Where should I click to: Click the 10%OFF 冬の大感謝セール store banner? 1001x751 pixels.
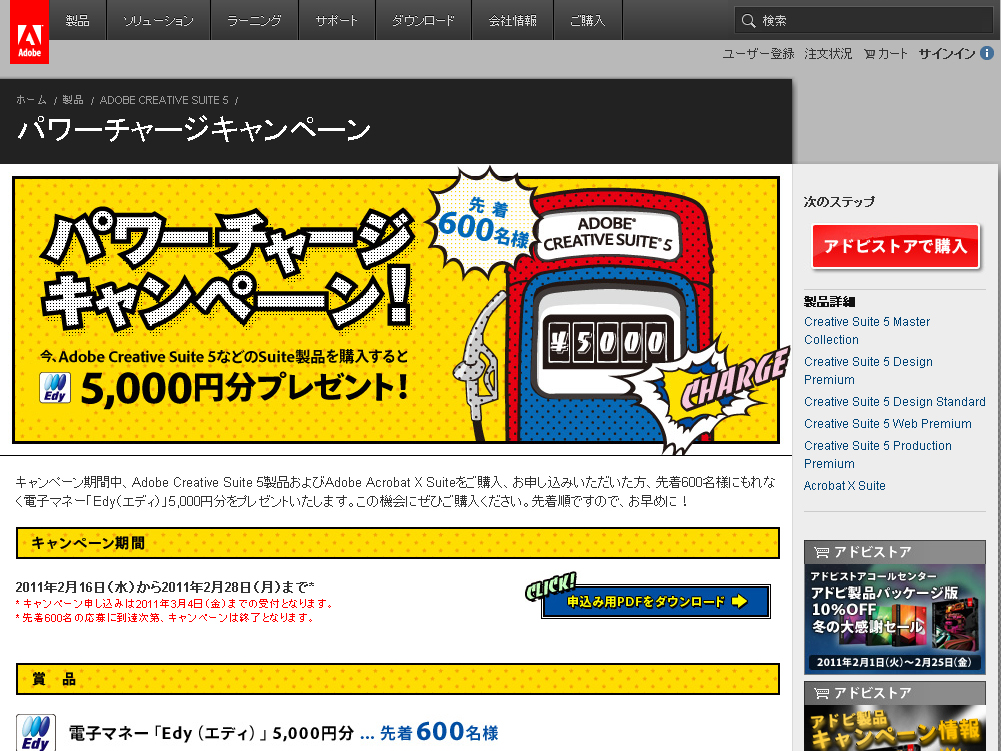(894, 619)
